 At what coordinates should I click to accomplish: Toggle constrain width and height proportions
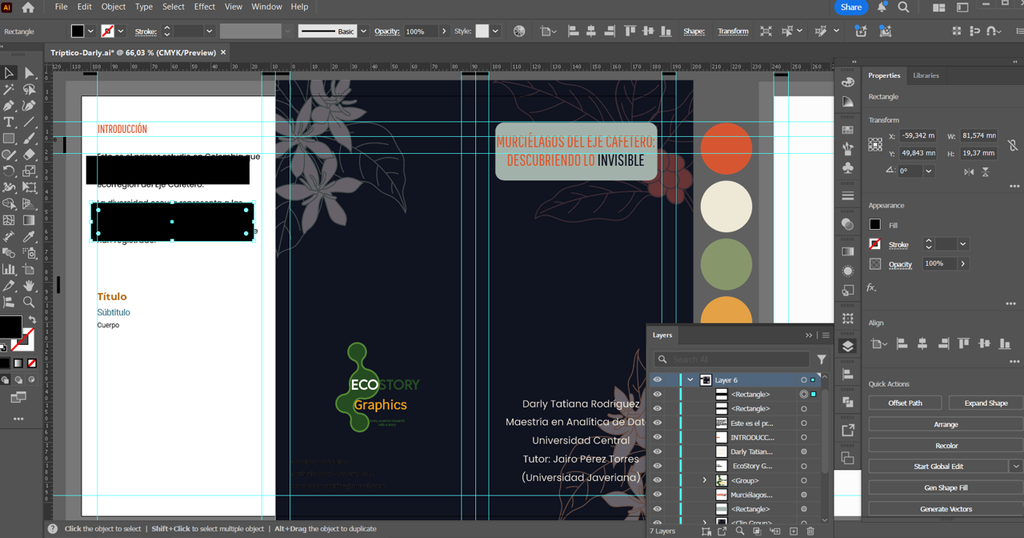click(1012, 145)
